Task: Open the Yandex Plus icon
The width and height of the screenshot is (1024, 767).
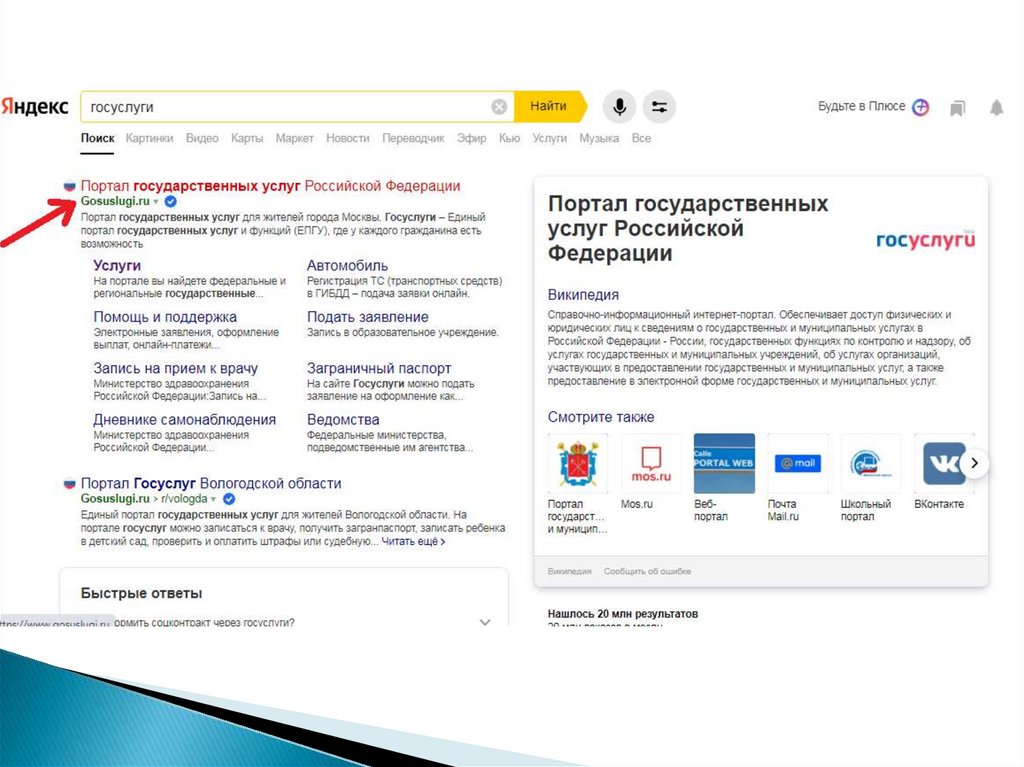Action: [x=920, y=106]
